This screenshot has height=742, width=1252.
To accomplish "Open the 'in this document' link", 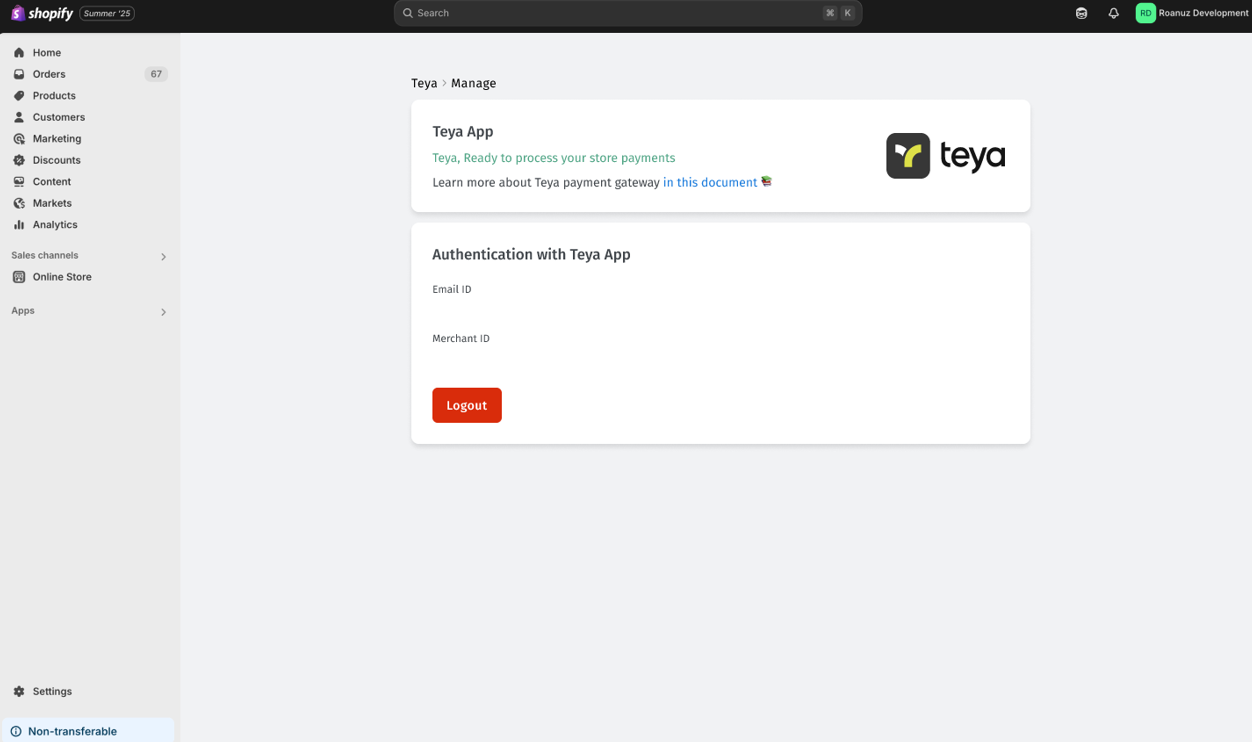I will click(710, 183).
